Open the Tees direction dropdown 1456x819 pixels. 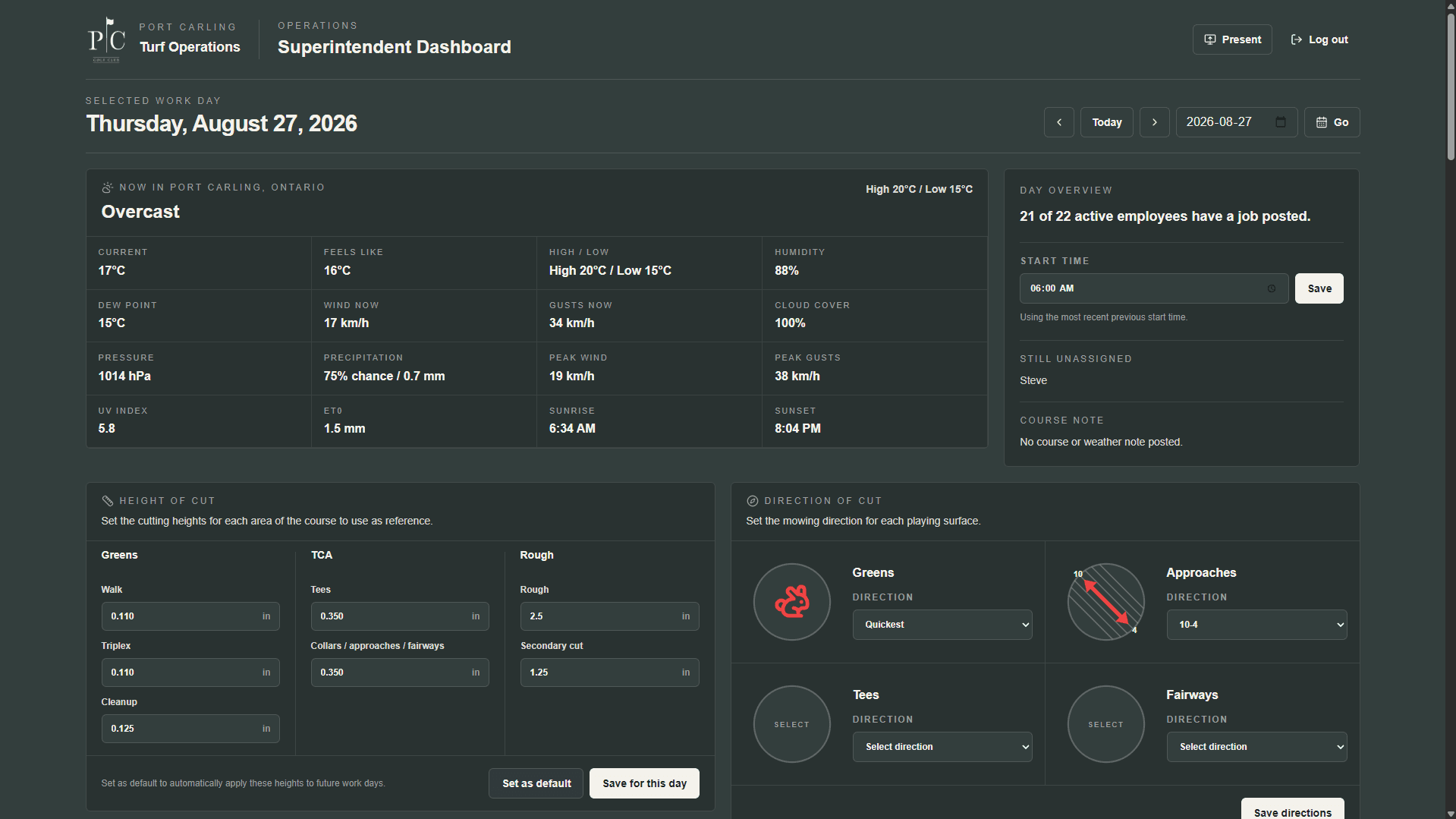[942, 747]
